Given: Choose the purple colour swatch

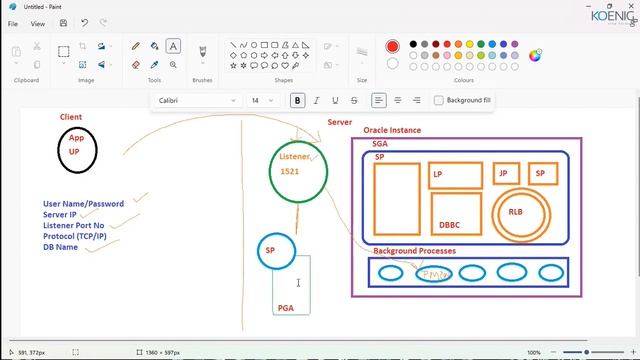Looking at the screenshot, I should pos(515,44).
